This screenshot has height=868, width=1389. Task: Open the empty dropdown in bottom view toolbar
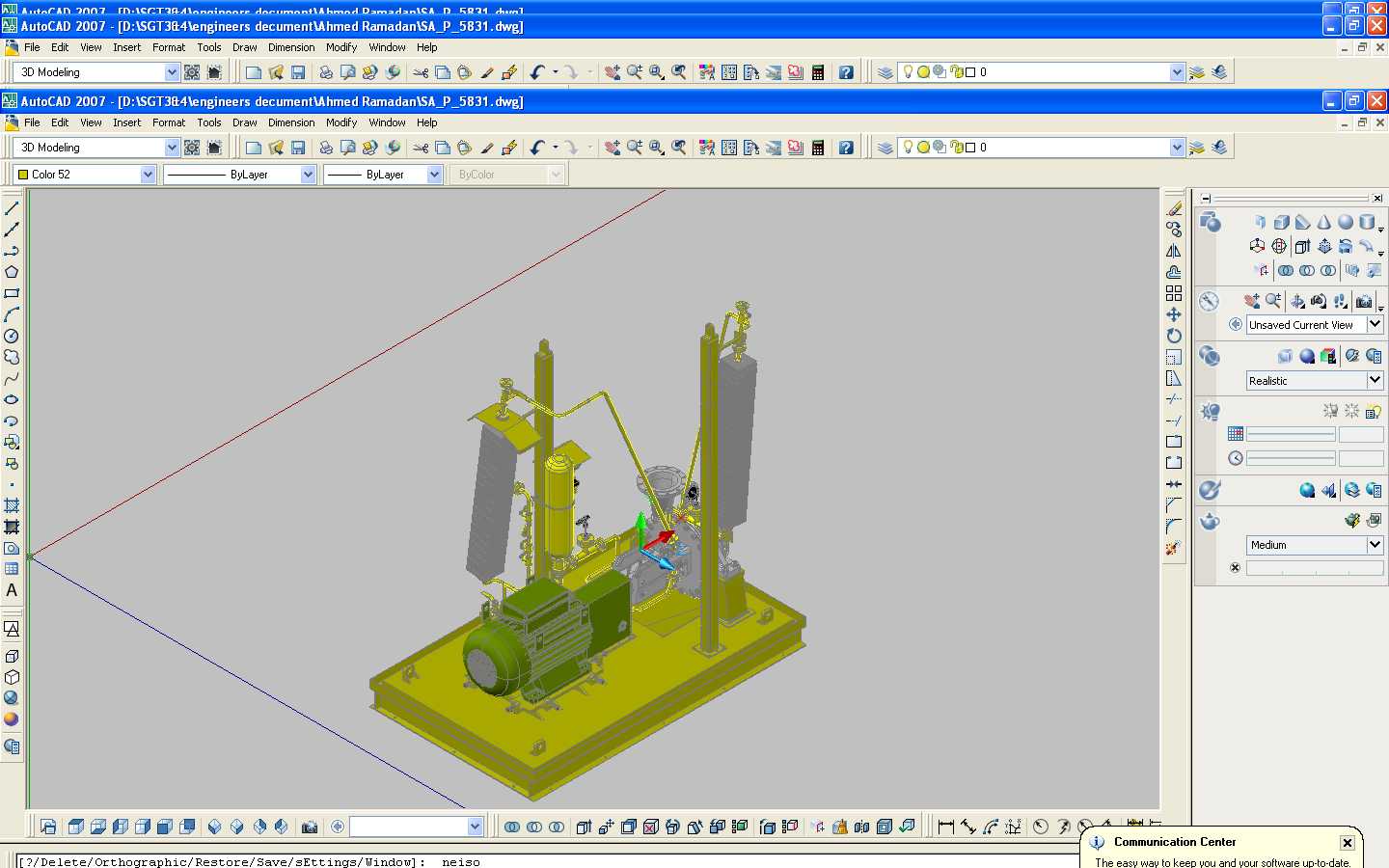(x=475, y=827)
